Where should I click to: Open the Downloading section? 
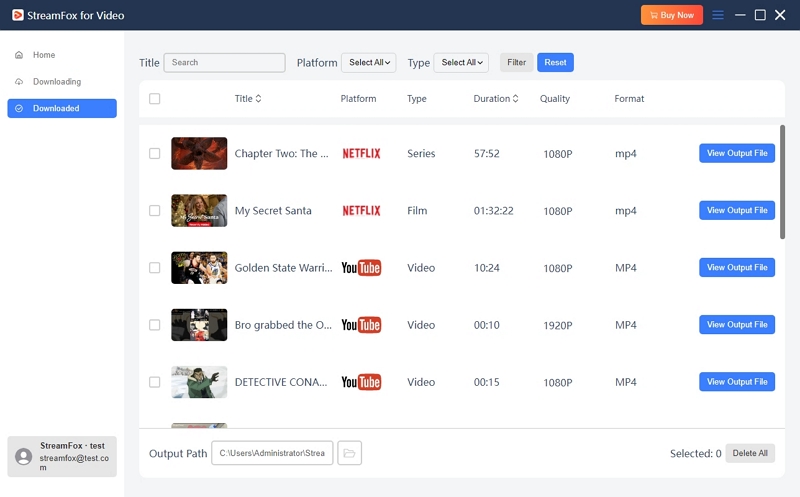tap(62, 82)
